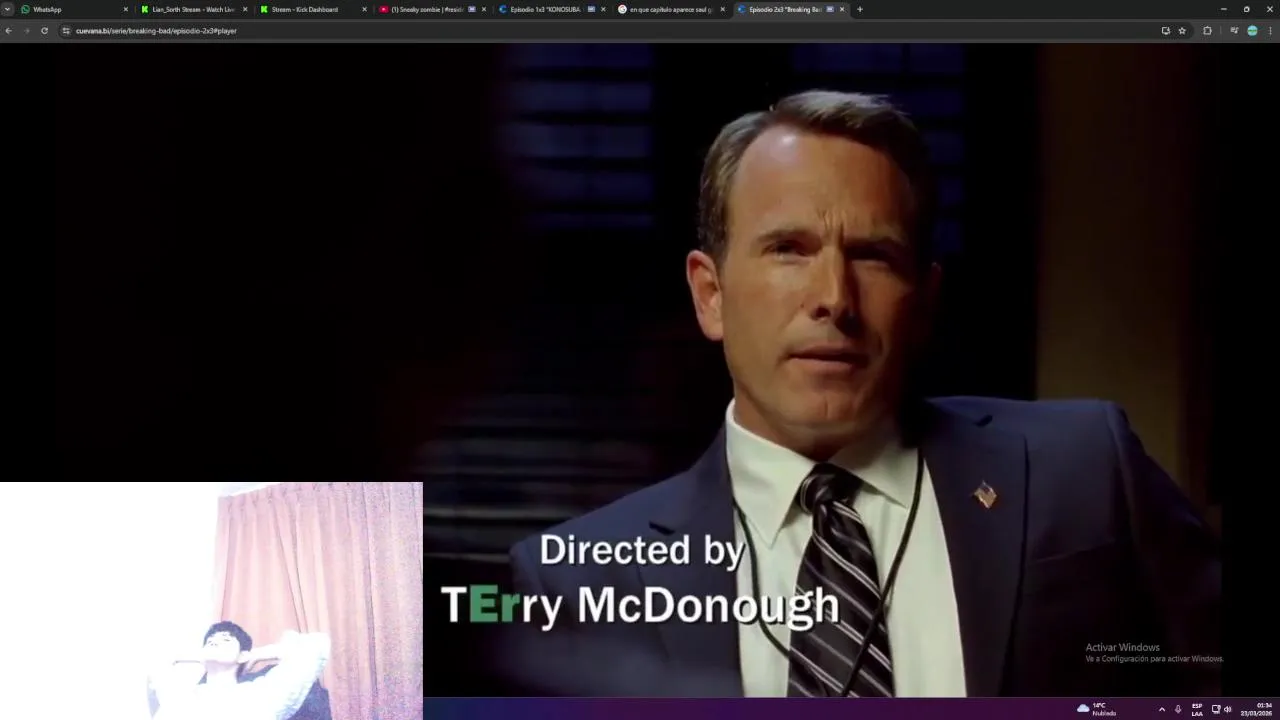Close the KONOSUBA tab
The image size is (1280, 720).
[x=603, y=9]
